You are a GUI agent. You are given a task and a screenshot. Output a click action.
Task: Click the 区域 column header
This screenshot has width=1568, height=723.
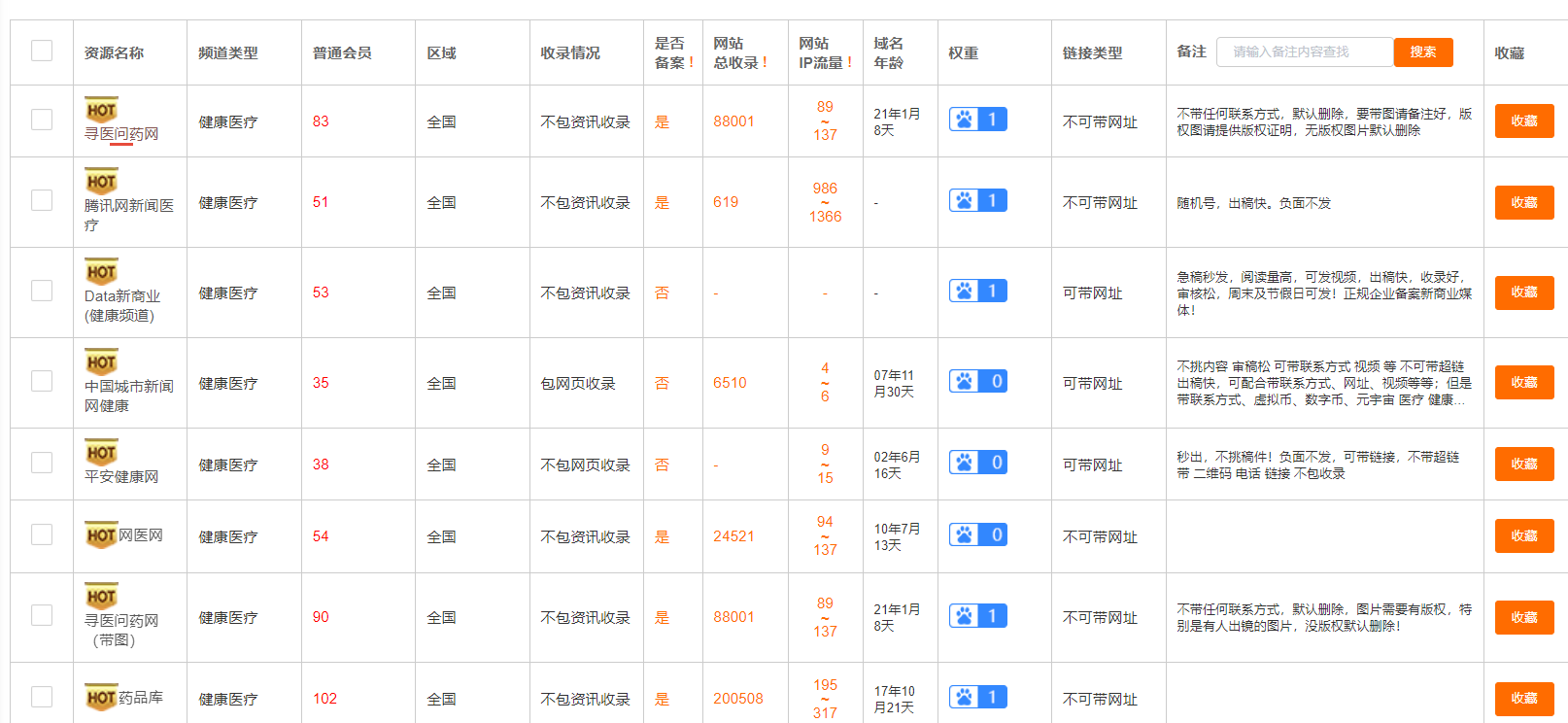pos(441,52)
